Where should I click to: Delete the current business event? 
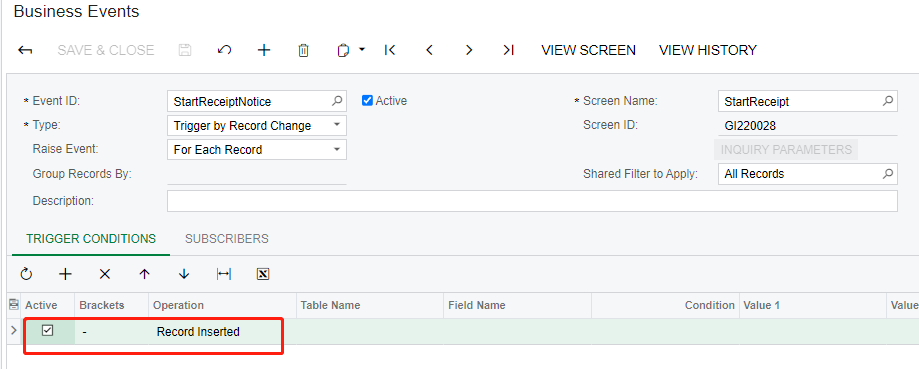303,50
